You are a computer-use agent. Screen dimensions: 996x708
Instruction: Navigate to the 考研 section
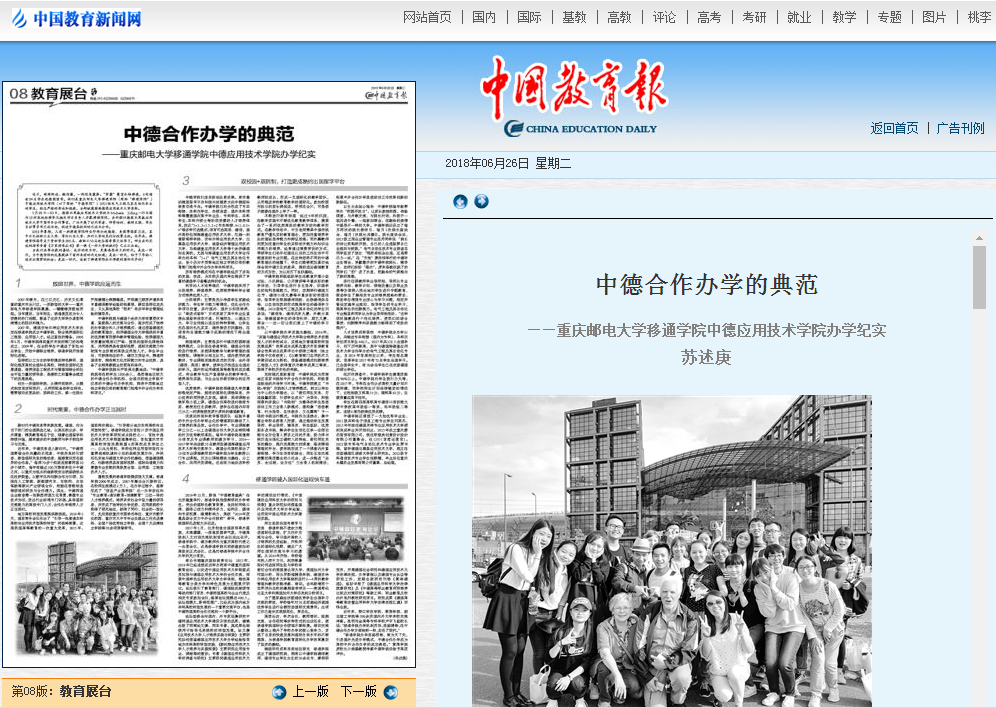tap(754, 17)
